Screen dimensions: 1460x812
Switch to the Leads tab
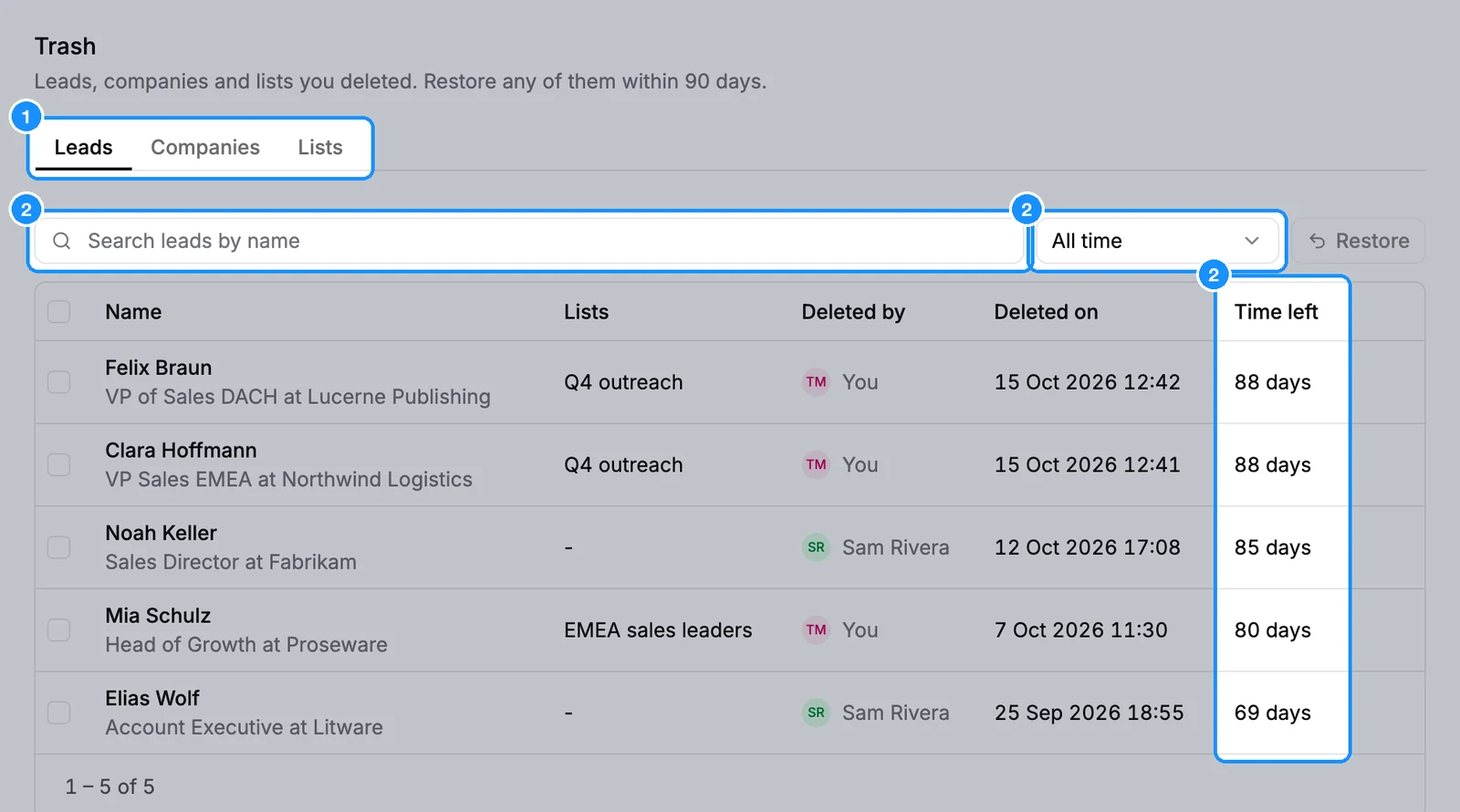(83, 148)
